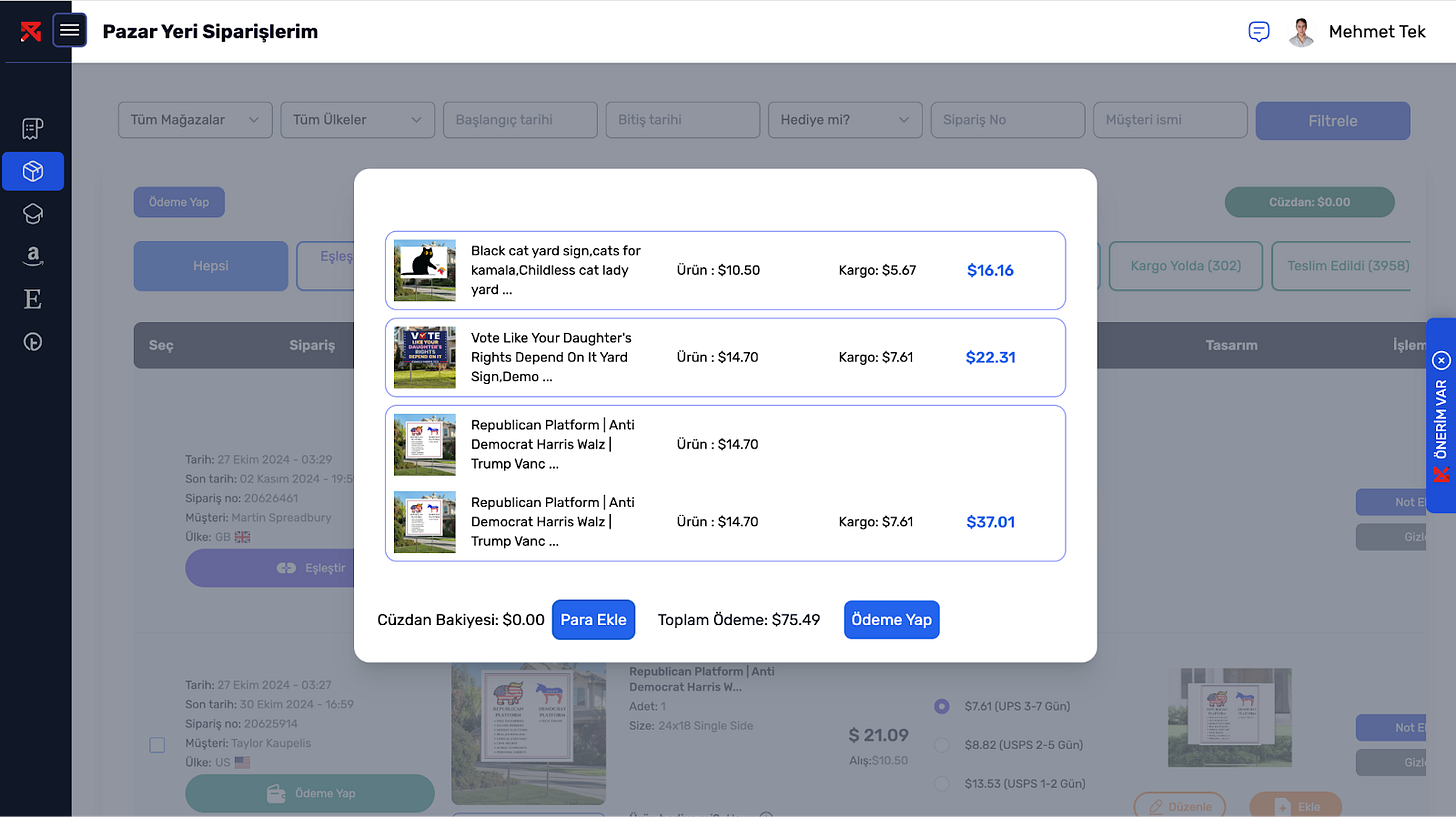Screen dimensions: 1456x817
Task: Focus the Sipariş No field
Action: (x=1007, y=120)
